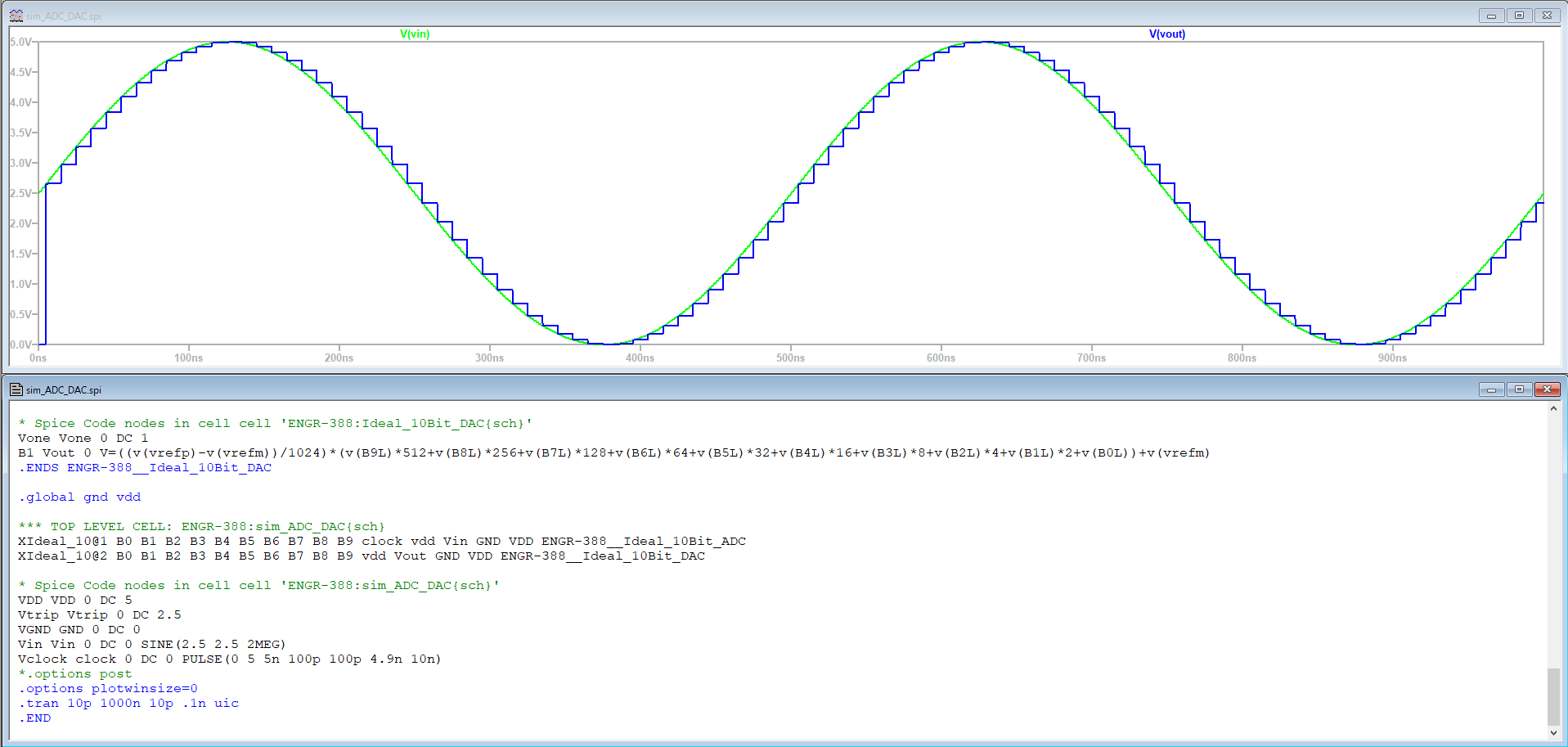Click the 0ns label on the time axis
The height and width of the screenshot is (747, 1568).
(38, 358)
